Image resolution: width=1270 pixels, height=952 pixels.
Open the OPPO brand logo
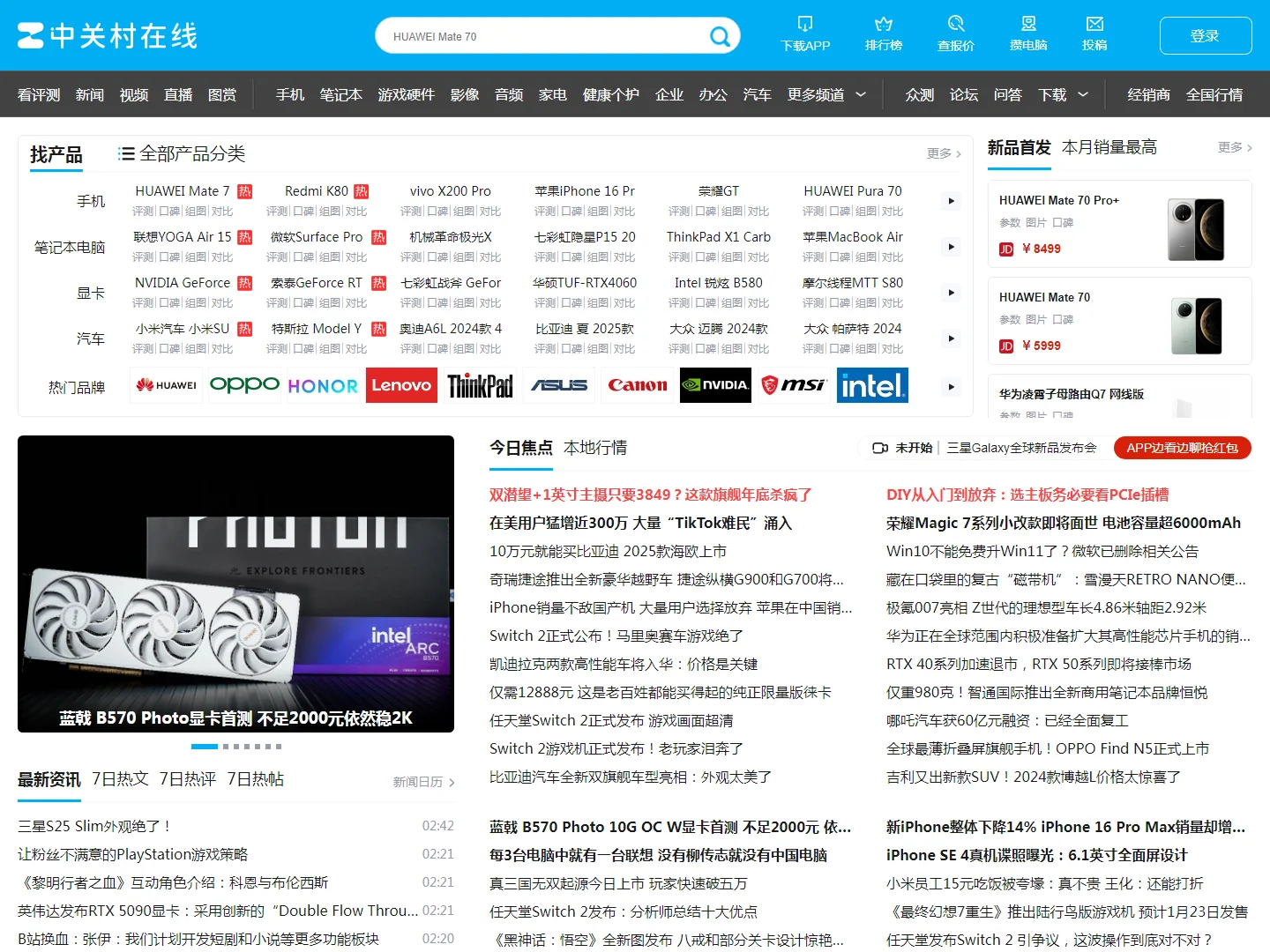244,385
